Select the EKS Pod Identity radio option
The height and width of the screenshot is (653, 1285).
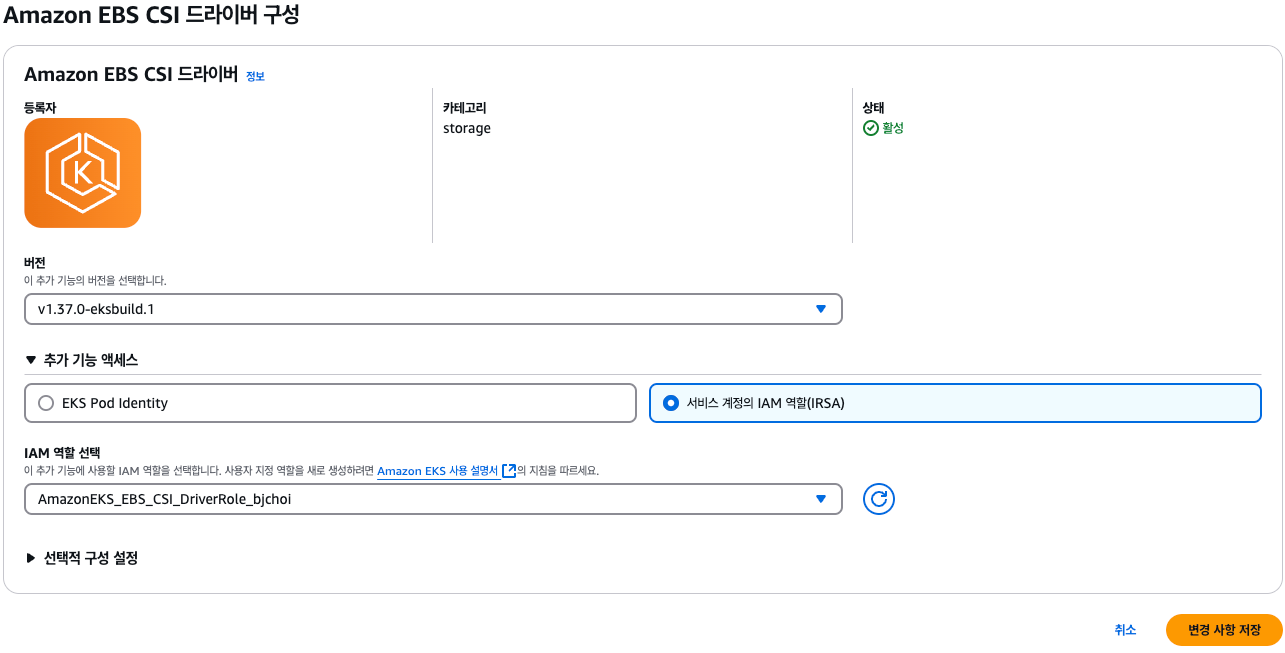point(330,403)
